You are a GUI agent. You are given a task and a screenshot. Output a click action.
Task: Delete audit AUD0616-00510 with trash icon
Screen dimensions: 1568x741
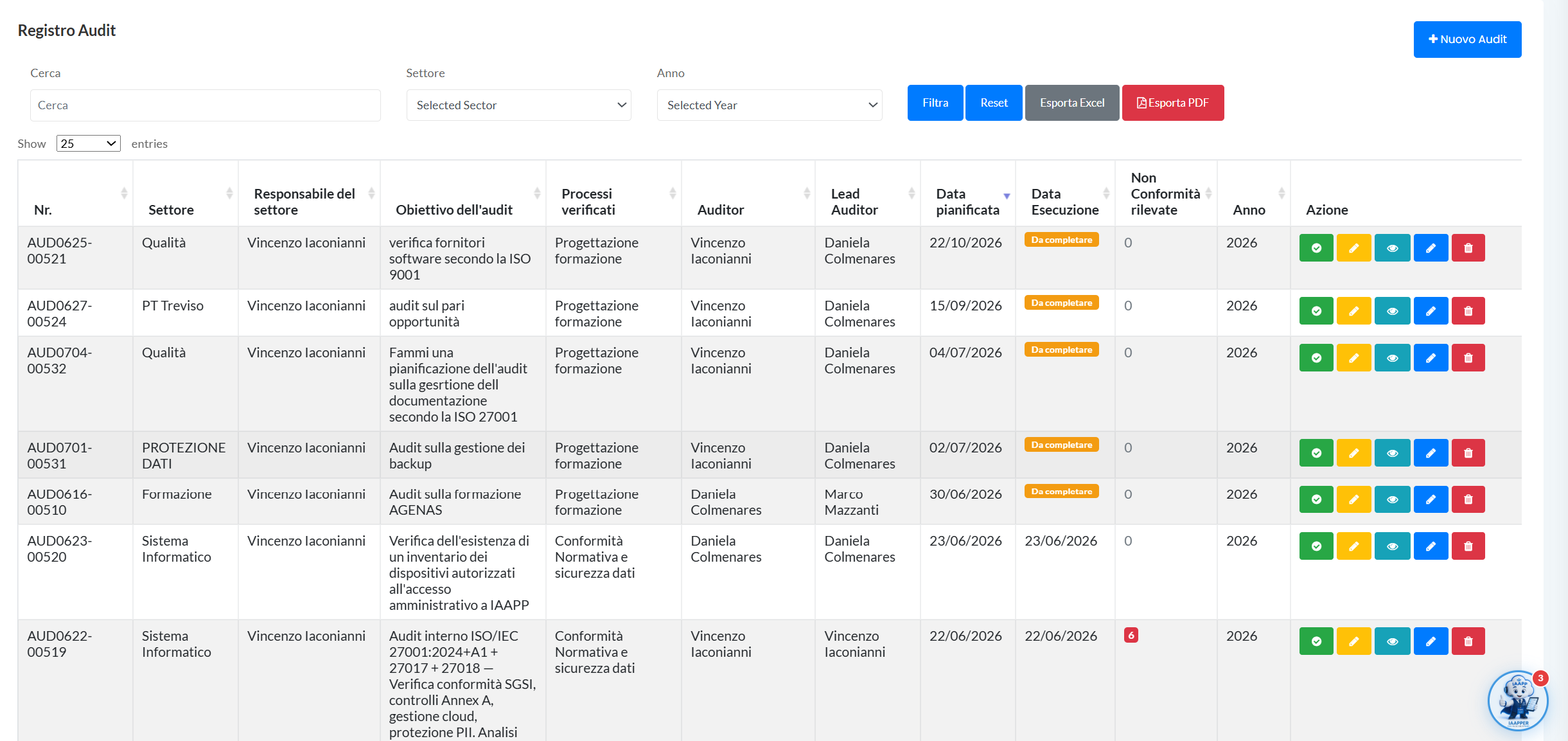click(x=1468, y=499)
